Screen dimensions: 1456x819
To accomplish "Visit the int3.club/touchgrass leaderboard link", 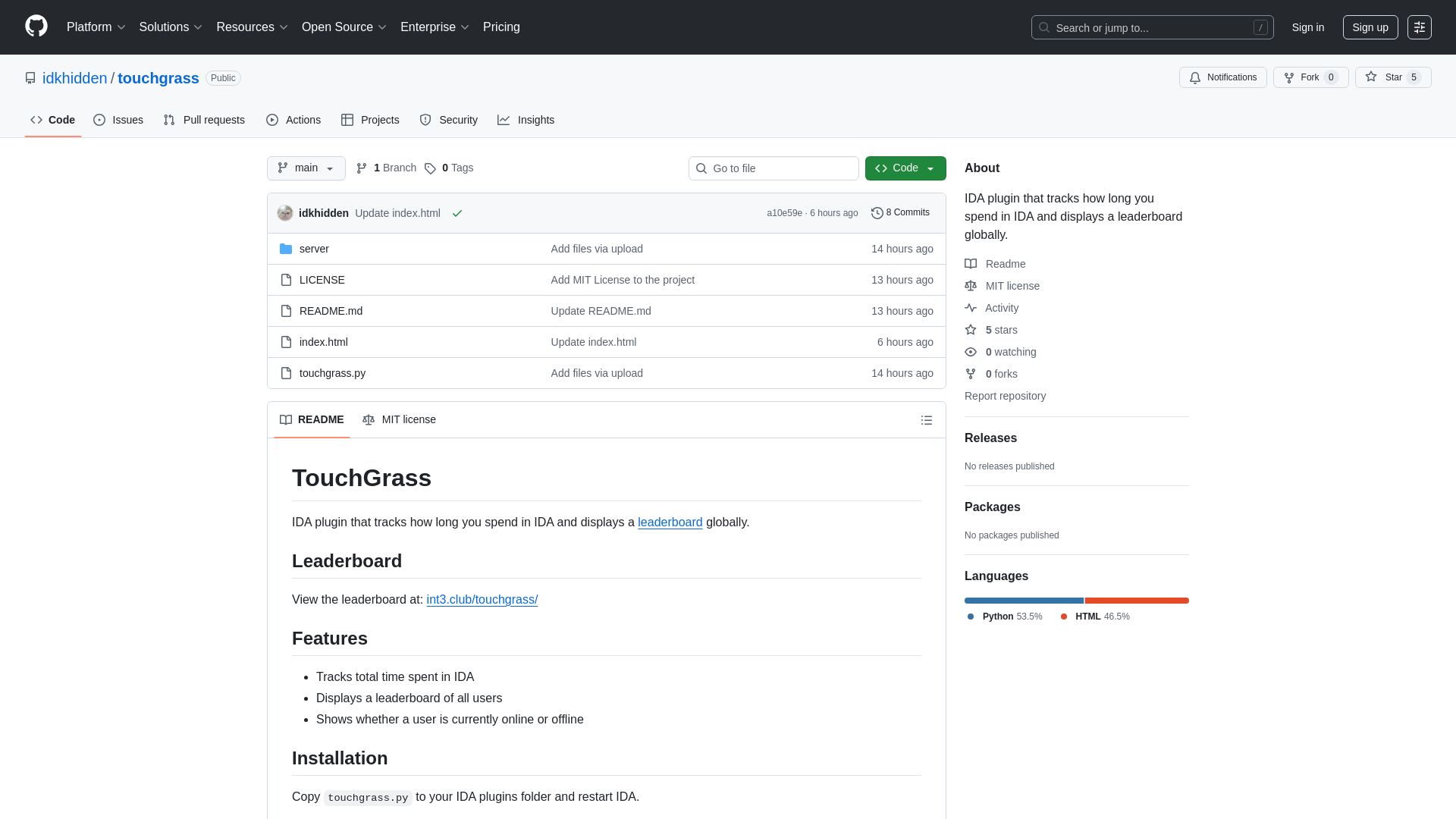I will click(x=482, y=599).
